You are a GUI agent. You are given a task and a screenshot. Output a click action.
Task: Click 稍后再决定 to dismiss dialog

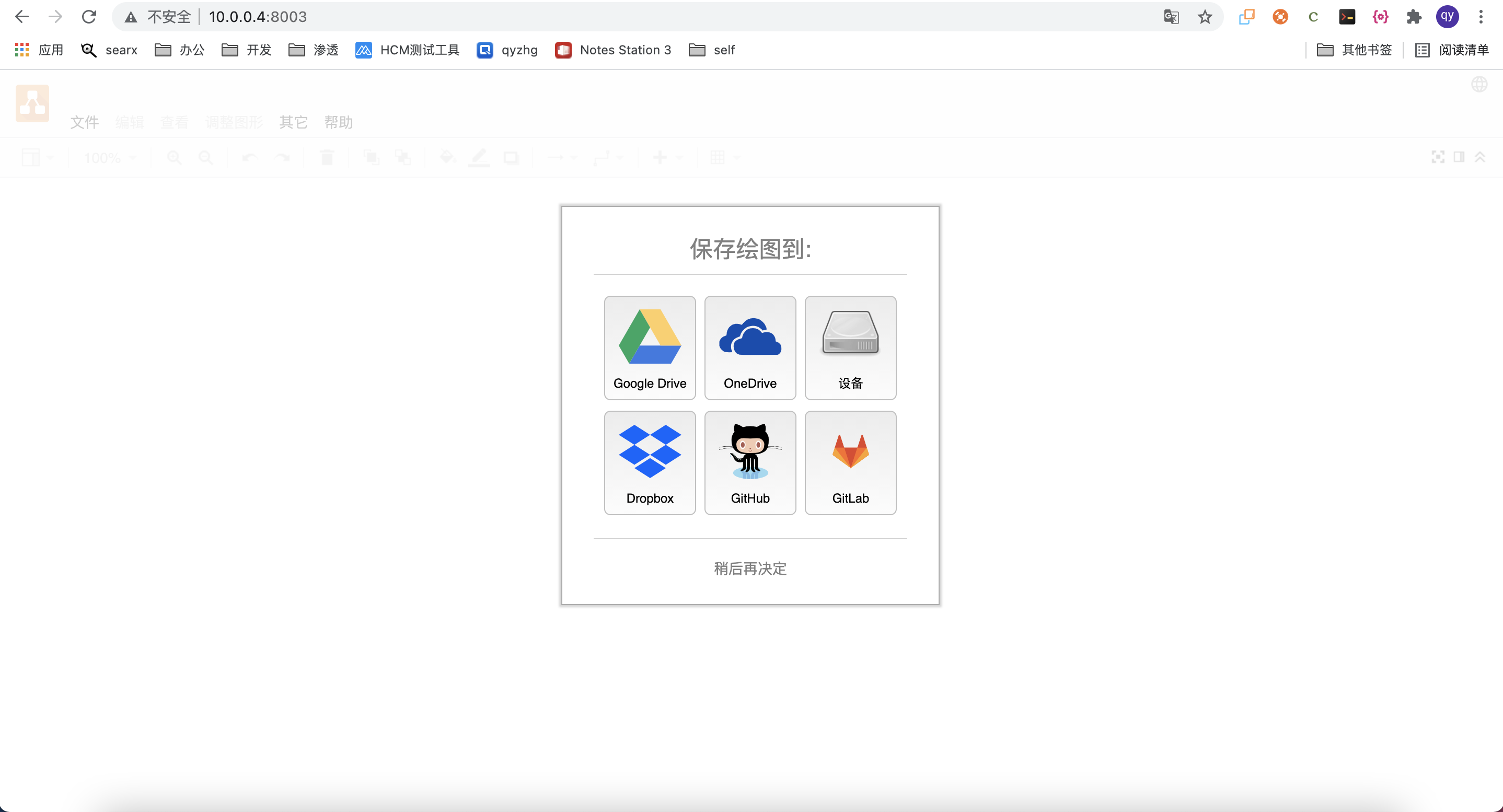750,568
